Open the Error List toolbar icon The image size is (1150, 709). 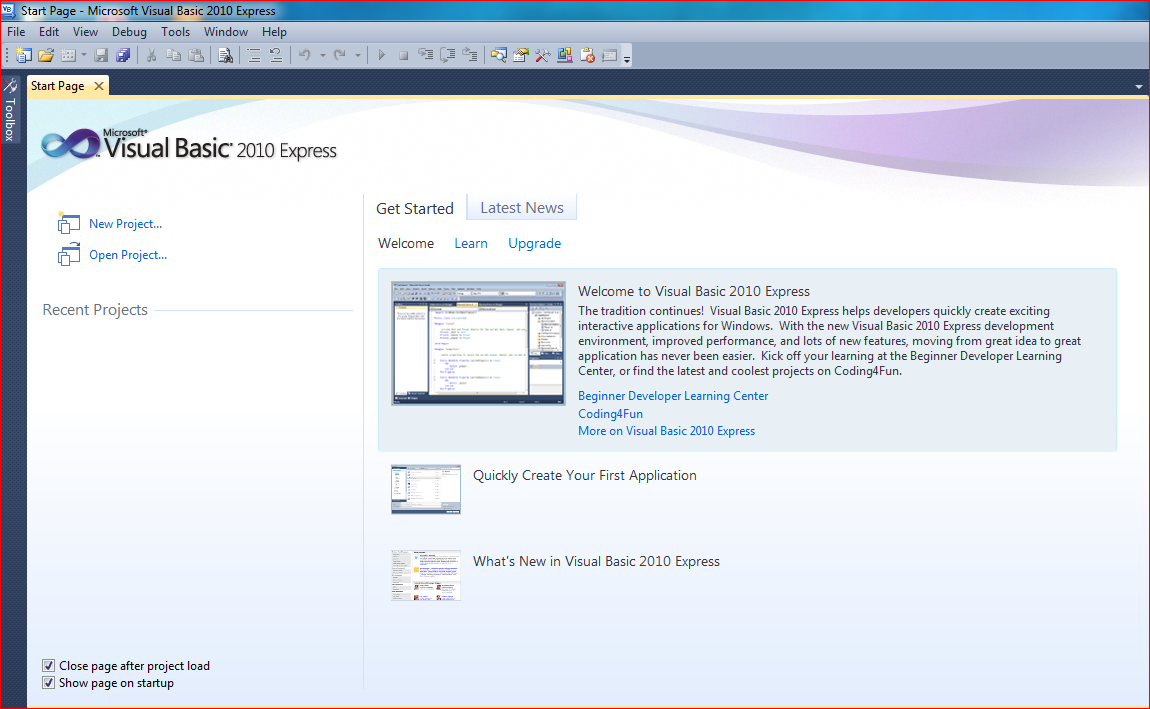coord(587,55)
